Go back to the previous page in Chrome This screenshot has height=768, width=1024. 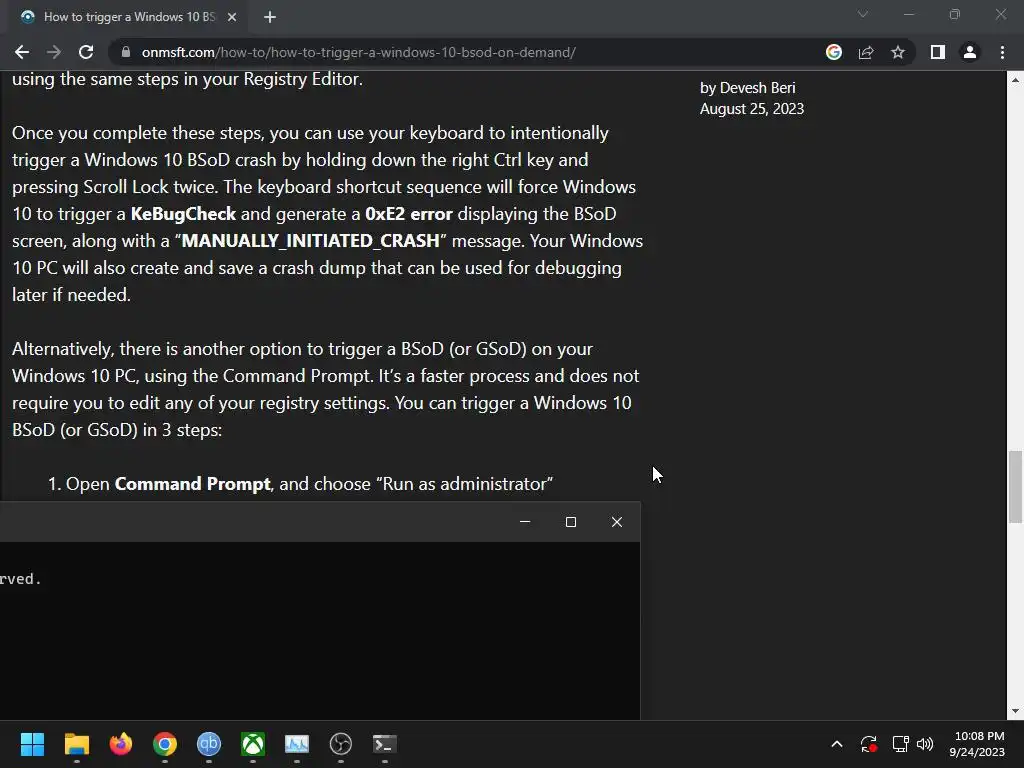tap(22, 52)
